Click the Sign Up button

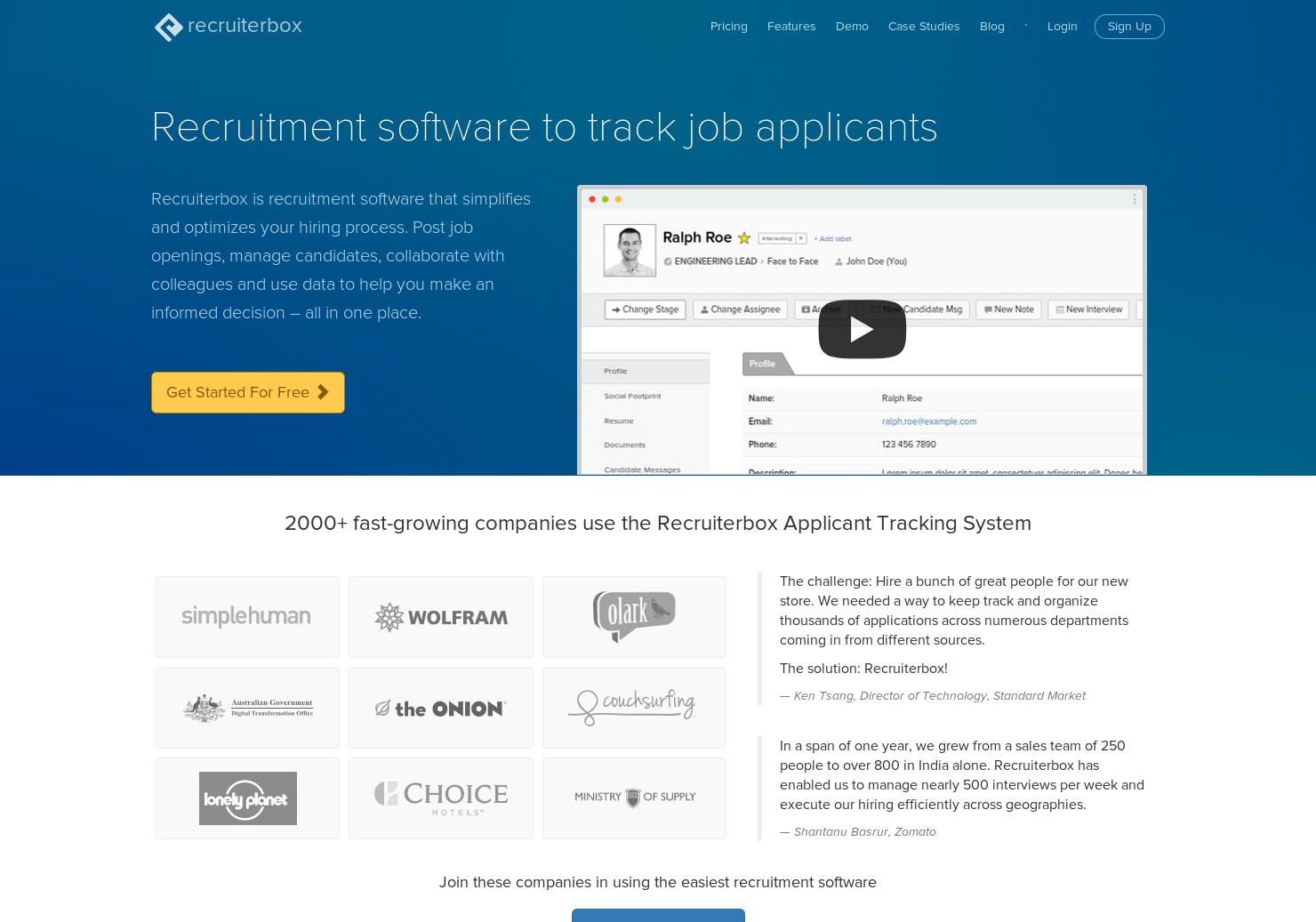1129,27
